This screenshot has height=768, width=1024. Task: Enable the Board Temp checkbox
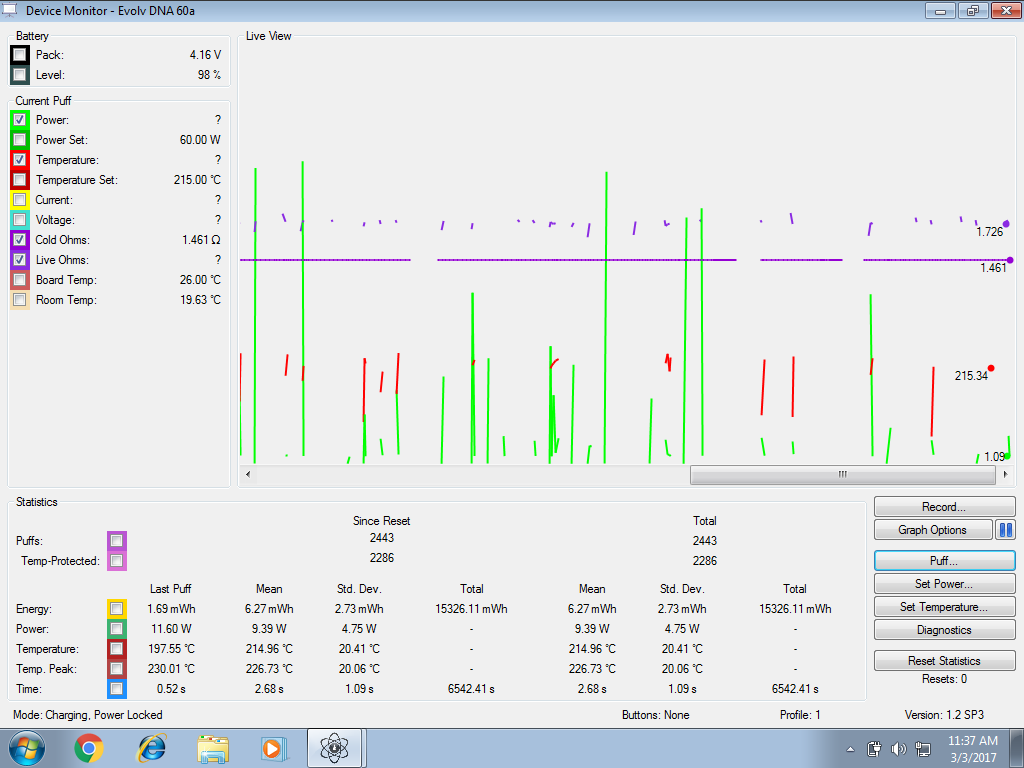click(20, 280)
